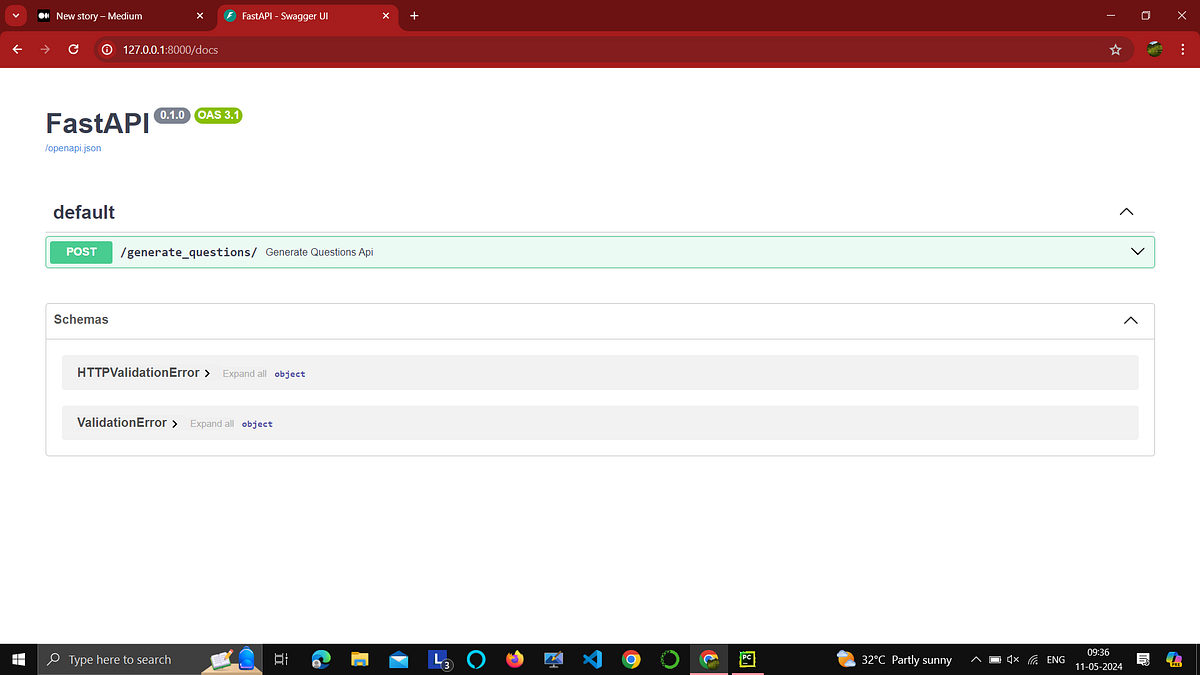Expand the /generate_questions/ endpoint

coord(1136,251)
